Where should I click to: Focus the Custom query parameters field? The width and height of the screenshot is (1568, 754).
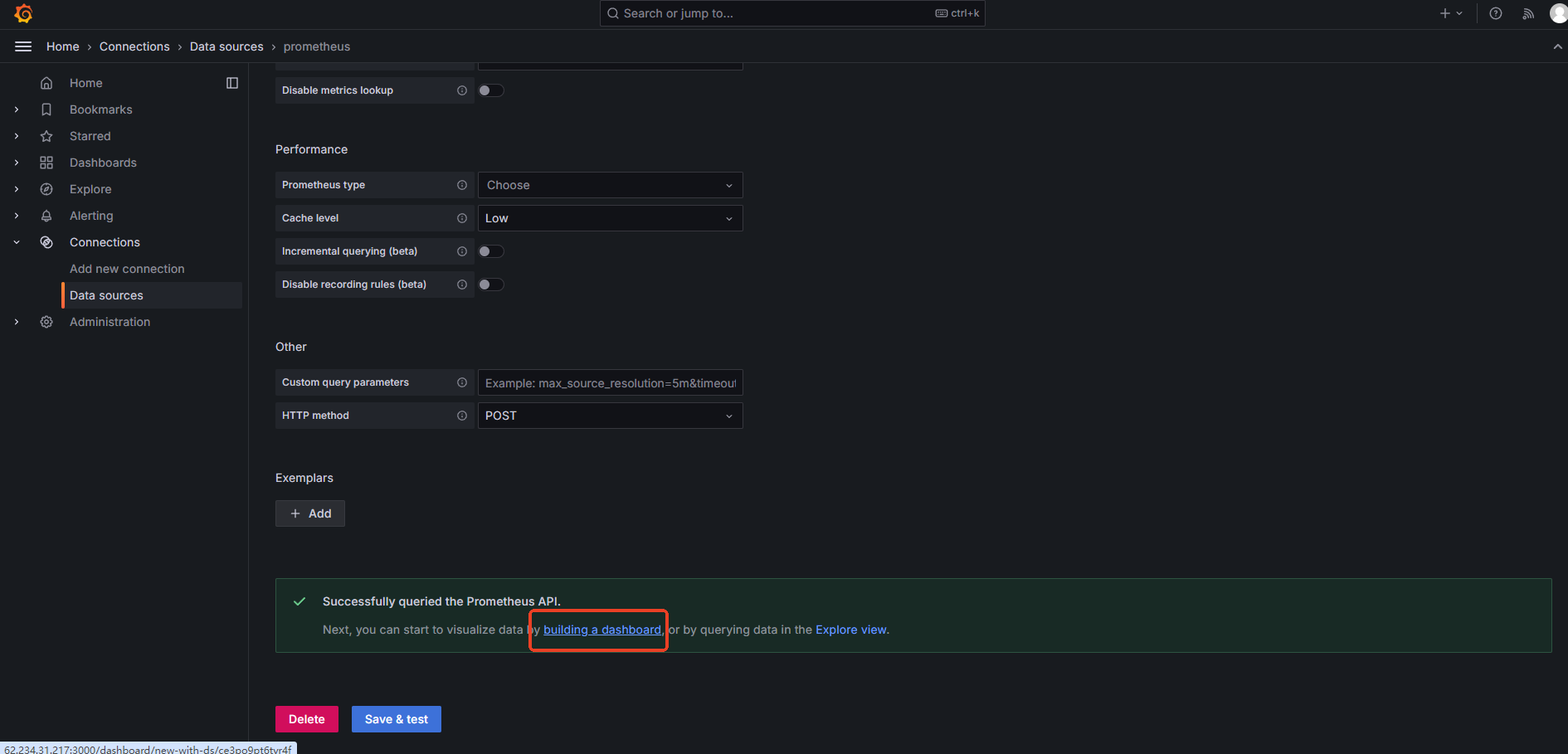pos(610,382)
